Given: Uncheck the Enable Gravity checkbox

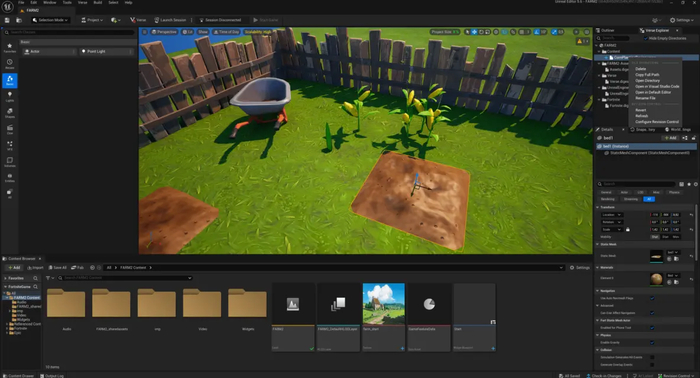Looking at the screenshot, I should click(652, 342).
